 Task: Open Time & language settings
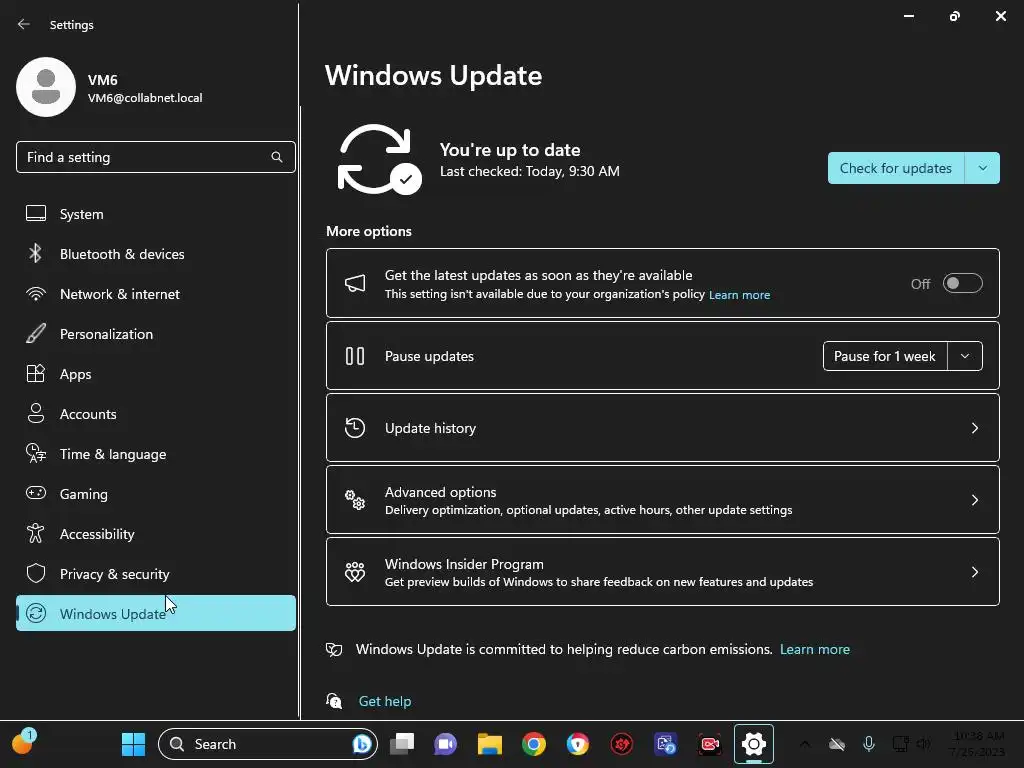pyautogui.click(x=155, y=454)
